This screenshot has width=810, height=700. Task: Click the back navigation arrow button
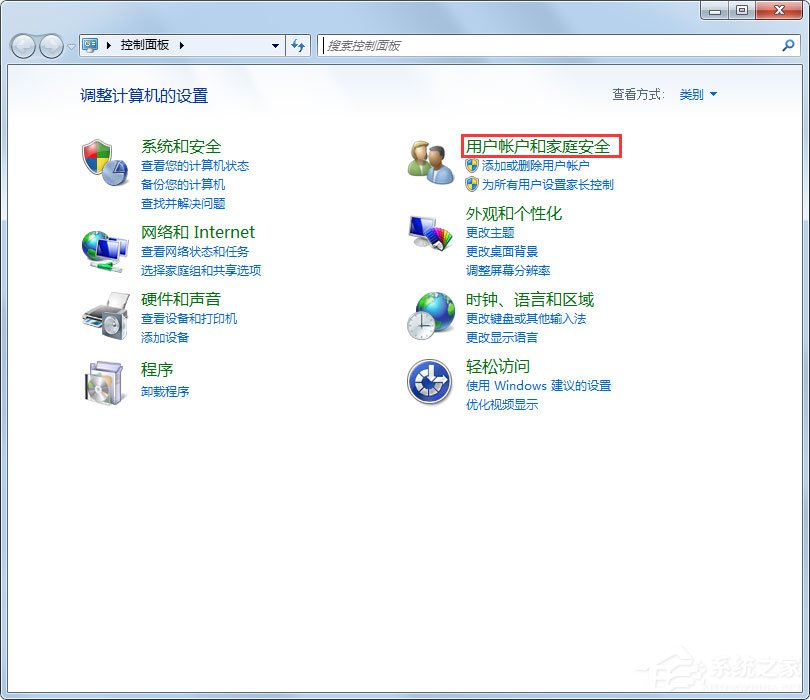tap(23, 45)
